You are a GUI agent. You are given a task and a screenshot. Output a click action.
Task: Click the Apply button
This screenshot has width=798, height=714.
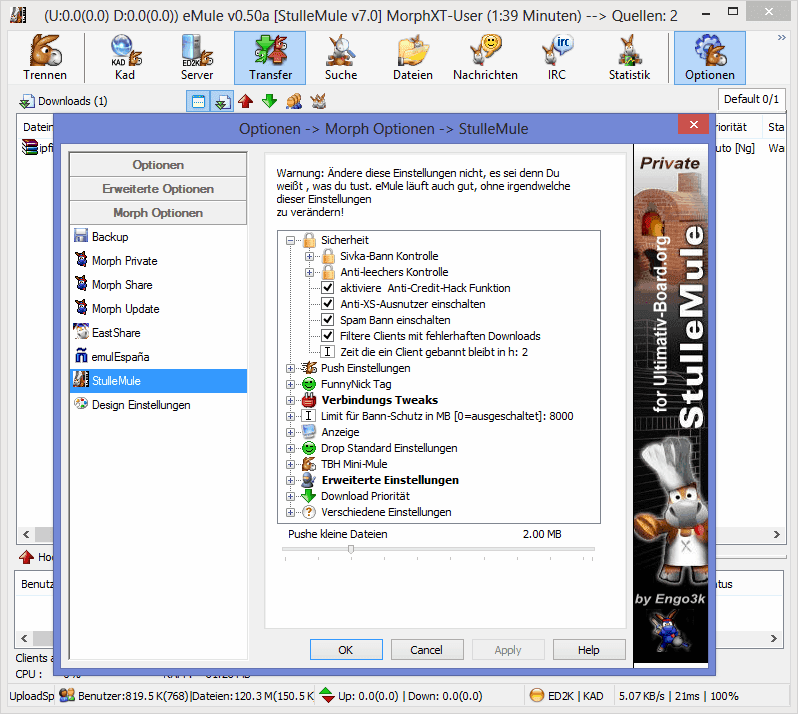[508, 650]
